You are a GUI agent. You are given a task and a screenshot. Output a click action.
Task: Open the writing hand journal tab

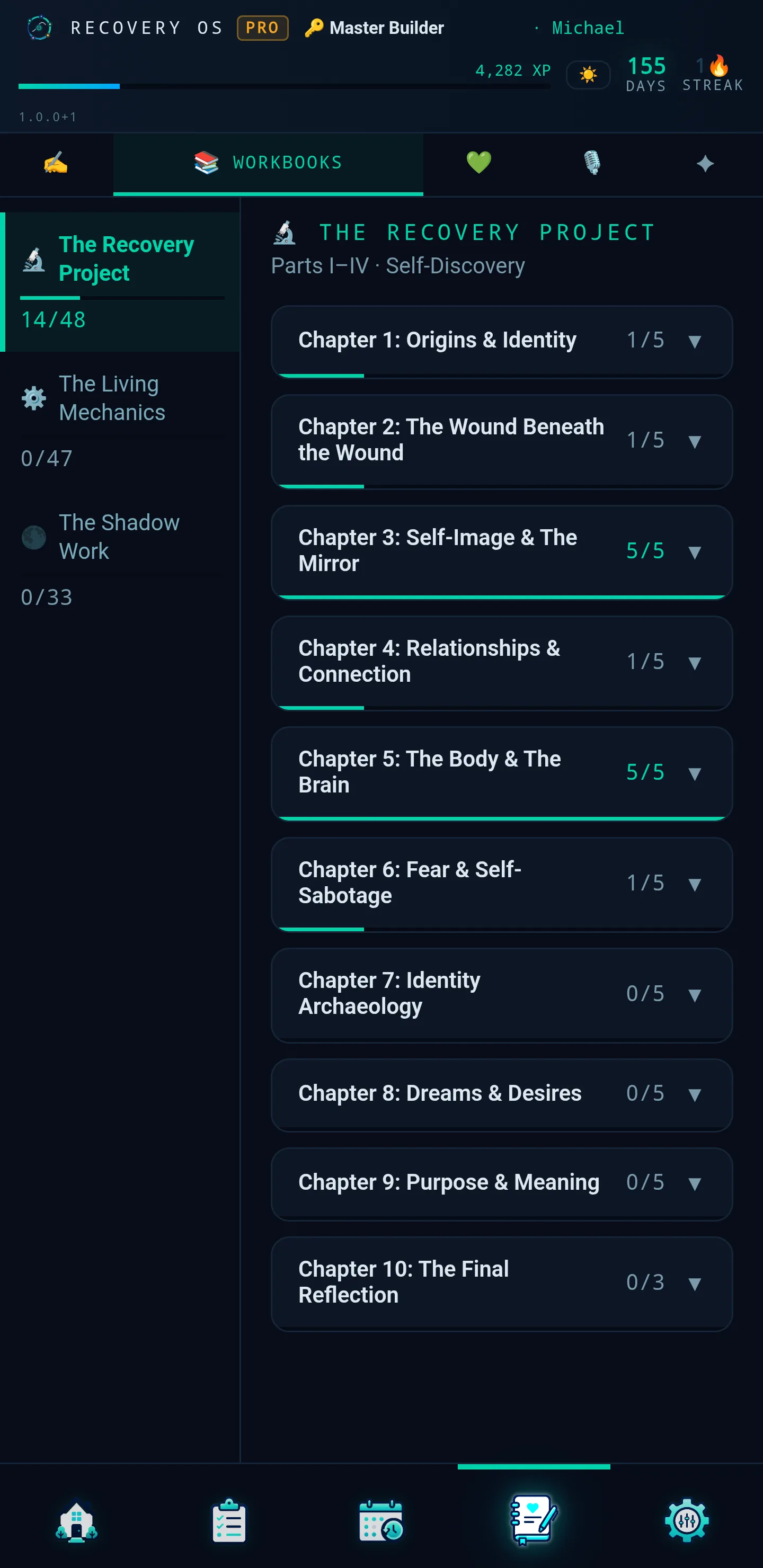[56, 163]
